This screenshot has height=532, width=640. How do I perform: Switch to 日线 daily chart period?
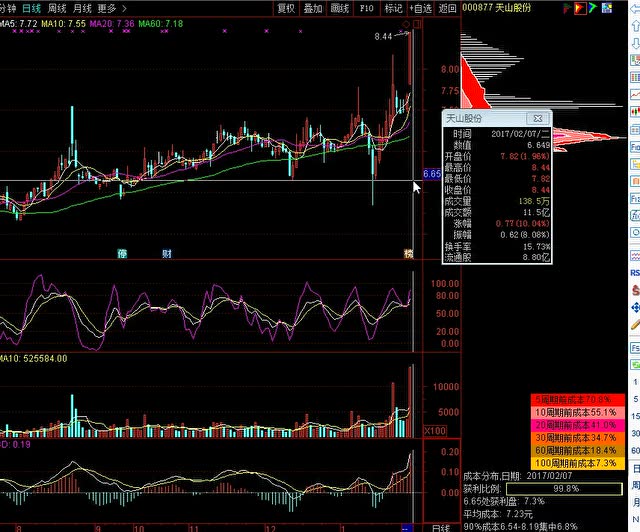(32, 8)
